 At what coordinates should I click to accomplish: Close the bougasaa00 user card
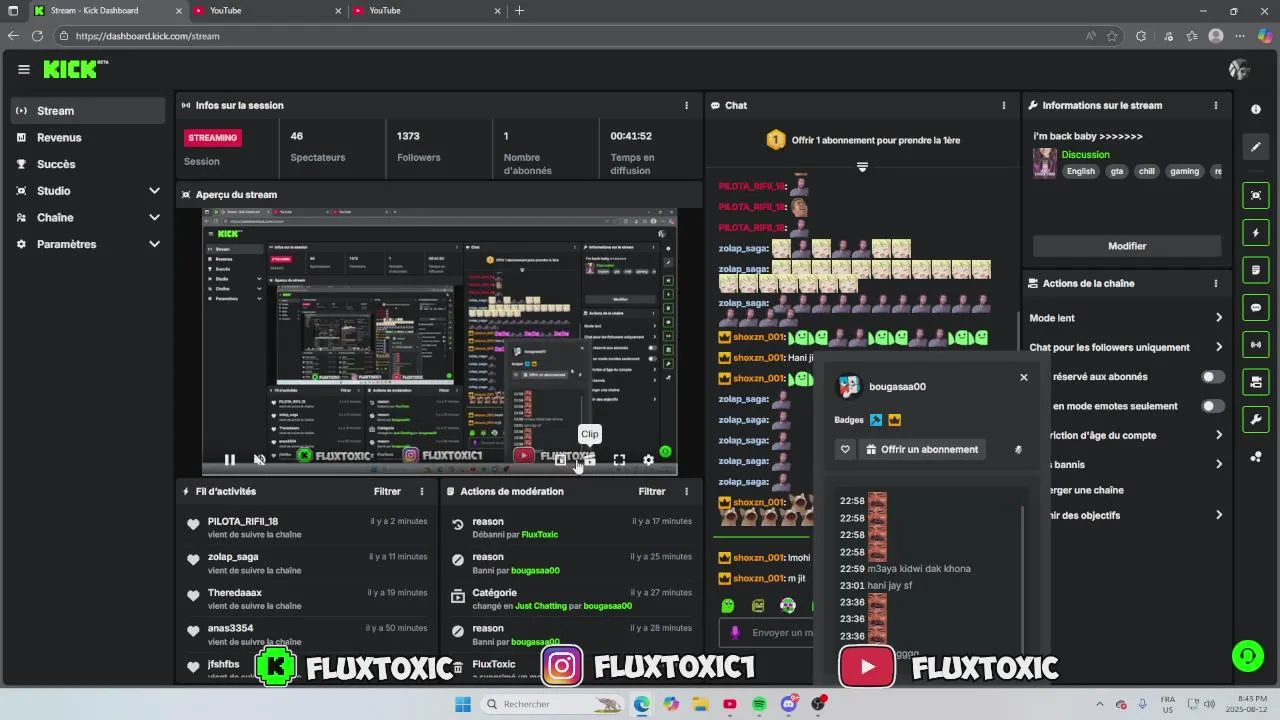click(1023, 377)
